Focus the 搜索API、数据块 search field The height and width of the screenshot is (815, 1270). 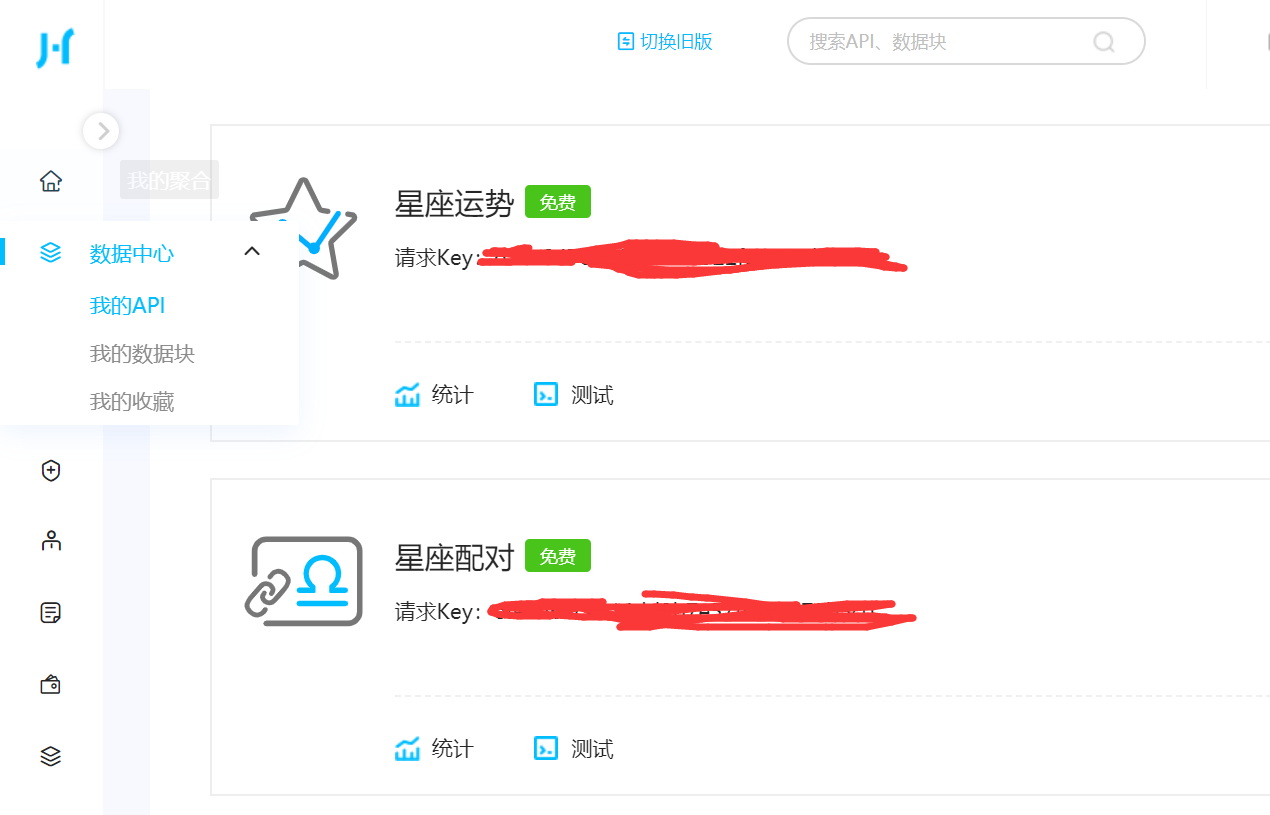pyautogui.click(x=966, y=41)
